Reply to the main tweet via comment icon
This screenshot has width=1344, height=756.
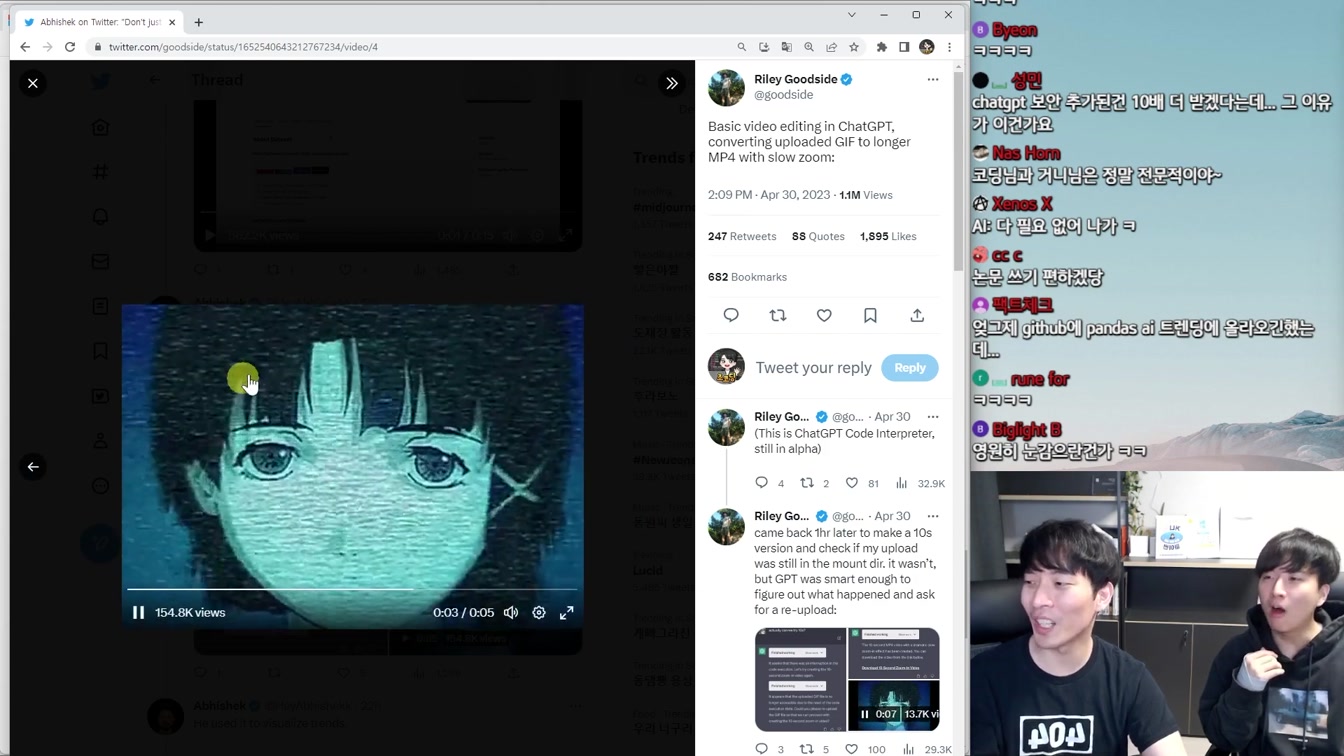(731, 315)
